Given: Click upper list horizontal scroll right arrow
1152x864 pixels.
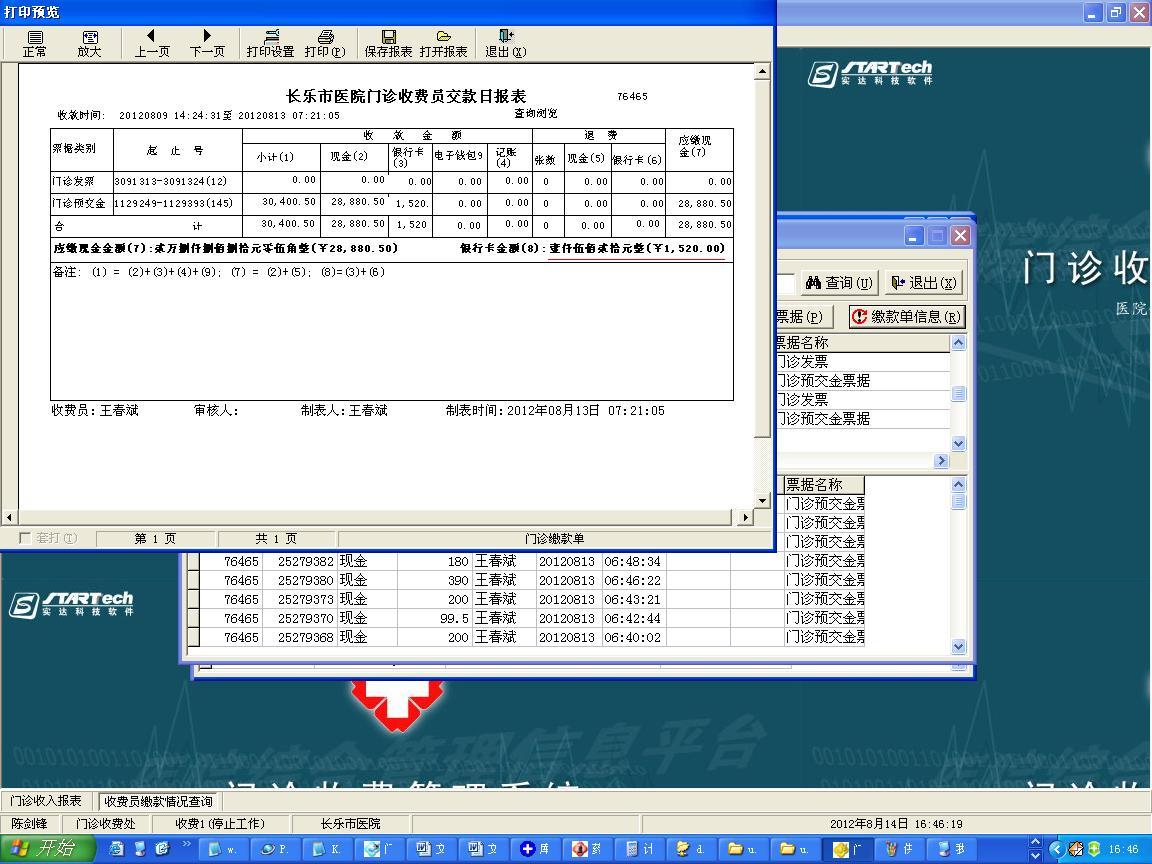Looking at the screenshot, I should 941,461.
